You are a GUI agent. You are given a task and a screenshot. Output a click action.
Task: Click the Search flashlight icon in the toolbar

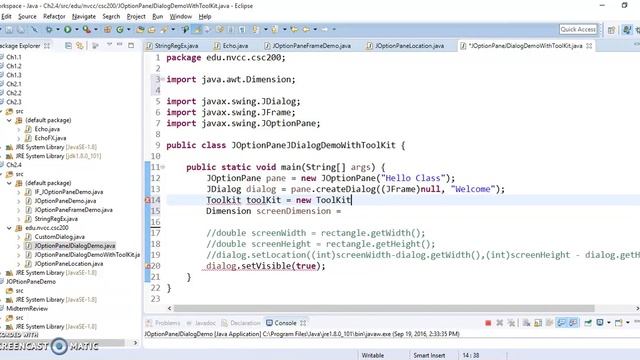pyautogui.click(x=164, y=29)
